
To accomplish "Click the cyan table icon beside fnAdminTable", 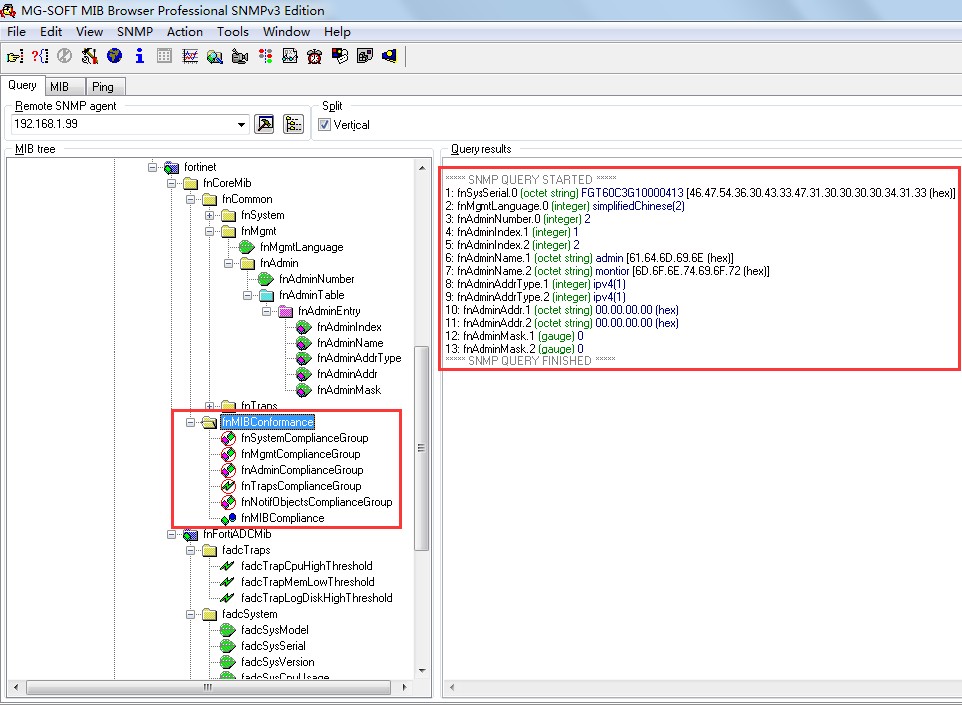I will tap(266, 295).
